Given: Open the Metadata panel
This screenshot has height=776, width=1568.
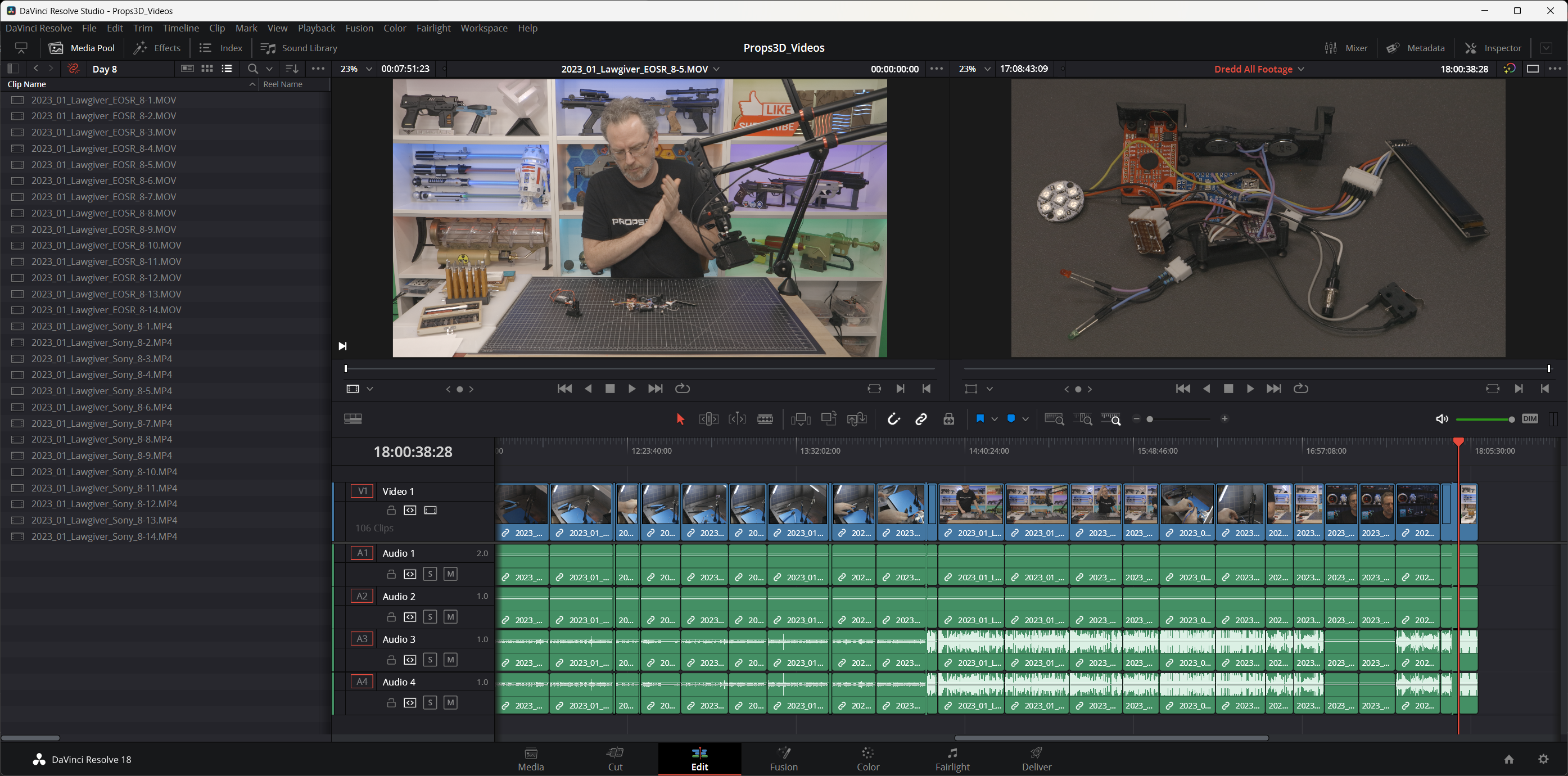Looking at the screenshot, I should (1415, 47).
